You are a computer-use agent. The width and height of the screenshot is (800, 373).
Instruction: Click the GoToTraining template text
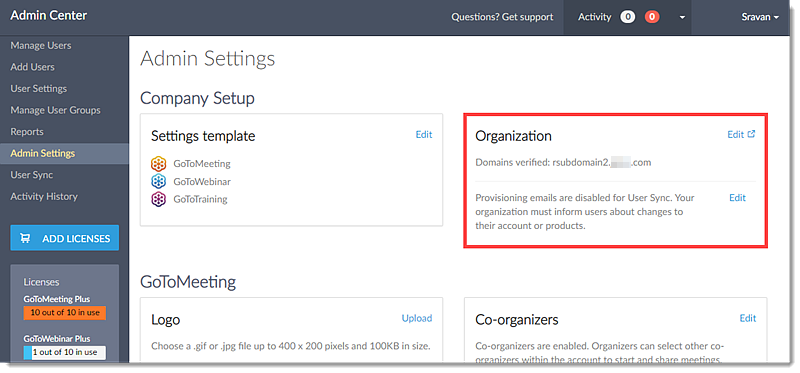coord(200,199)
